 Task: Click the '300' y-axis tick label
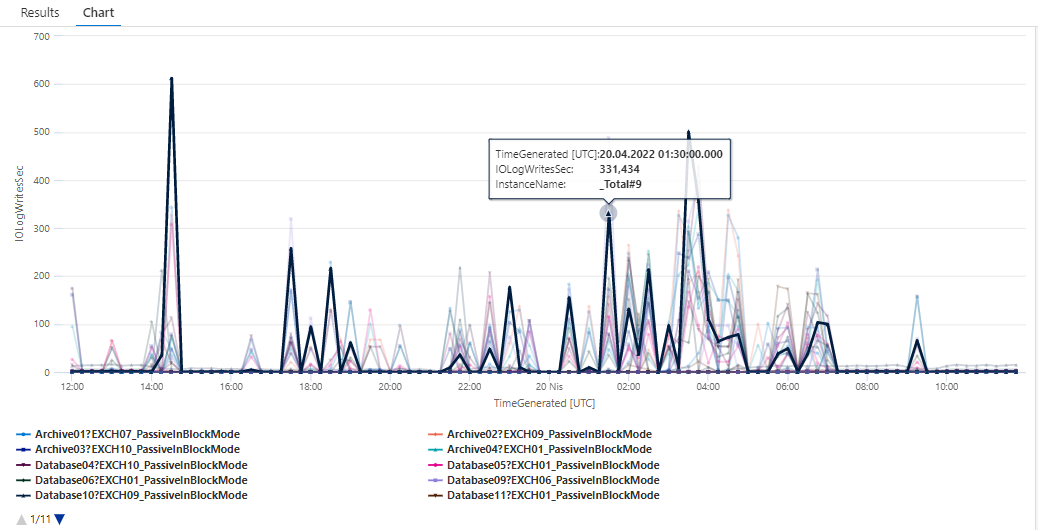tap(42, 228)
